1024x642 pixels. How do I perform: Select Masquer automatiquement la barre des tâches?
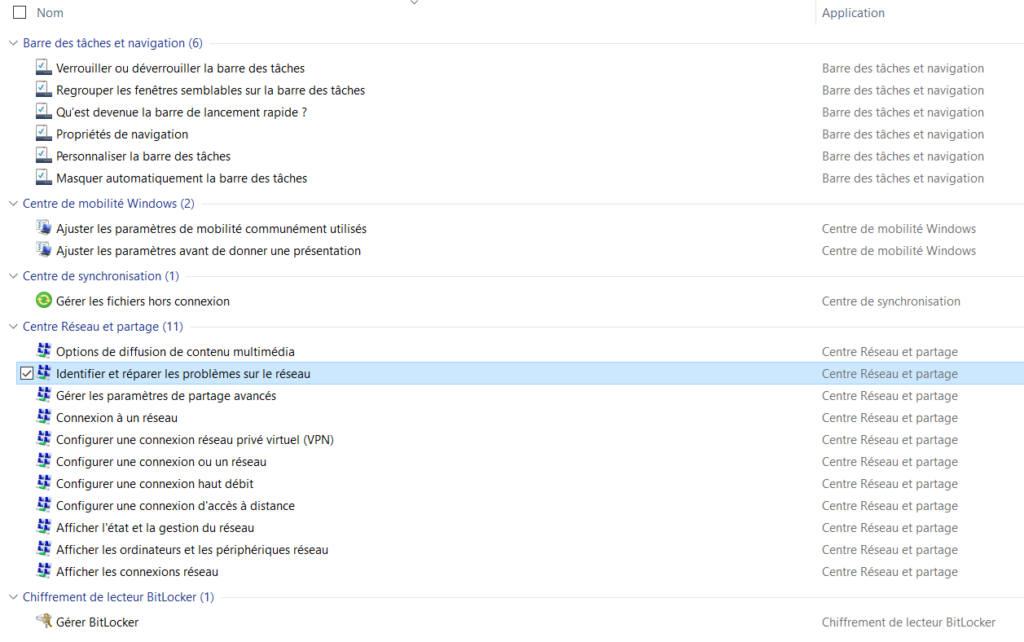click(182, 178)
